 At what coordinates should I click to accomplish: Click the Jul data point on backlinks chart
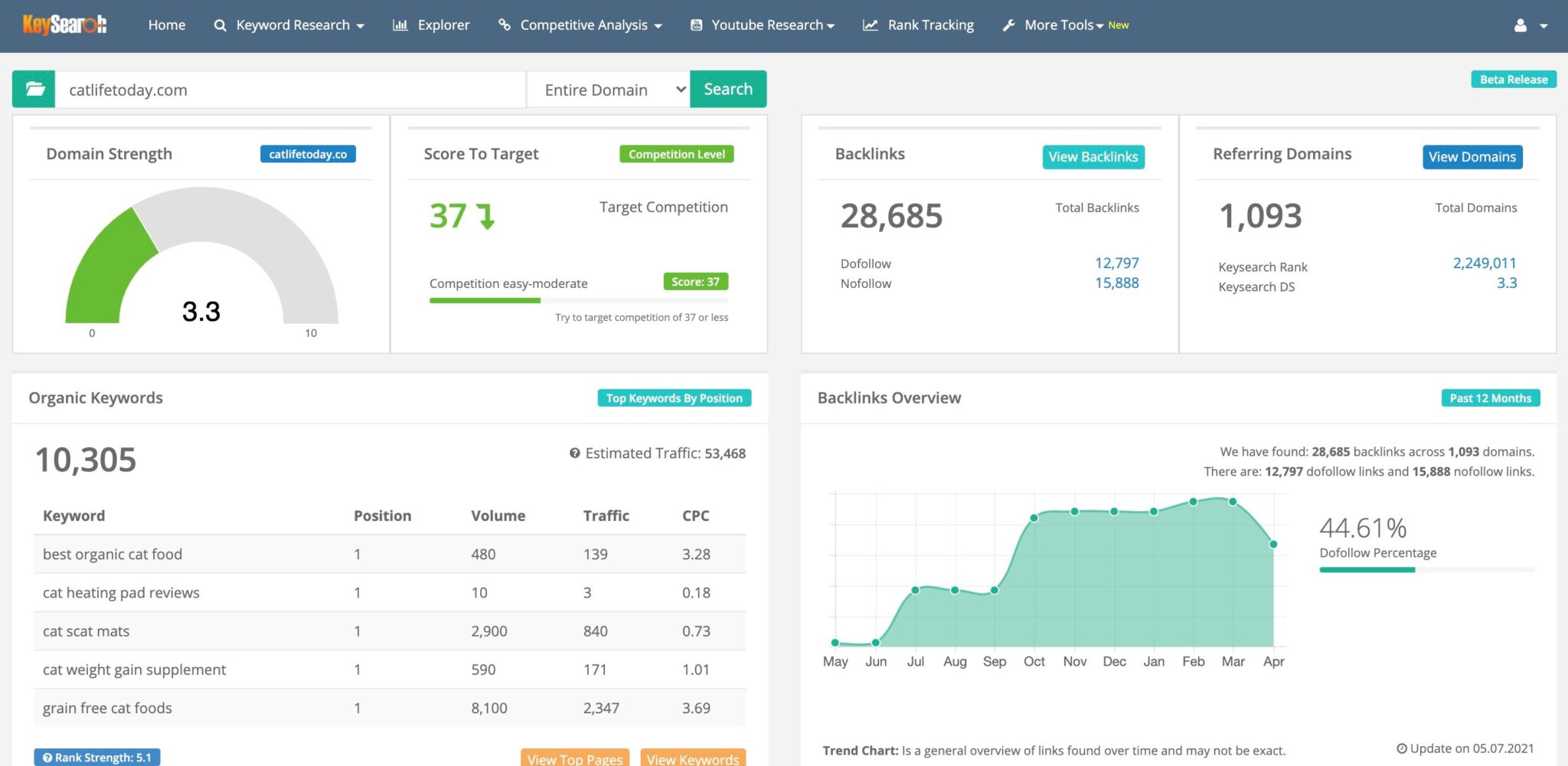coord(915,590)
